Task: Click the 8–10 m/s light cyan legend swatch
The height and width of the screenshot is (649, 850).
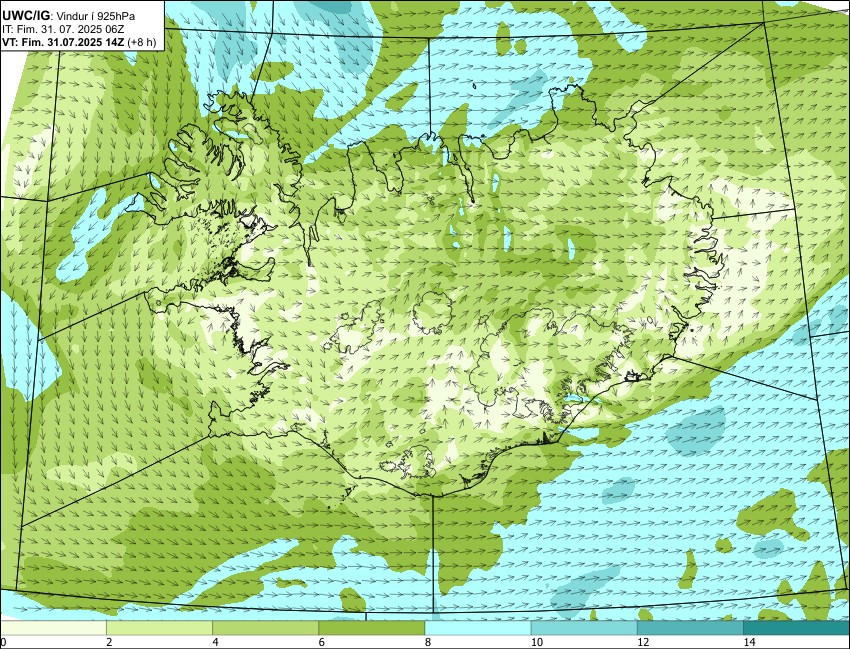Action: [478, 628]
